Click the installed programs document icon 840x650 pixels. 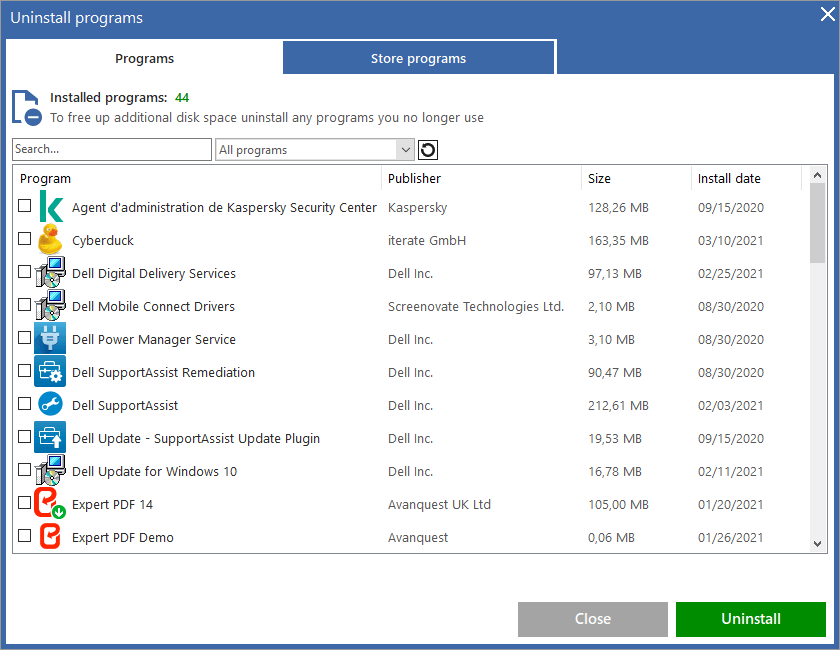(27, 108)
